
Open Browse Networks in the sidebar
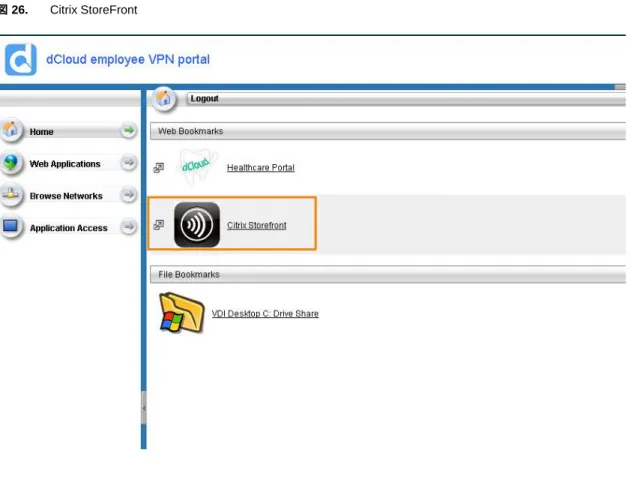tap(66, 196)
